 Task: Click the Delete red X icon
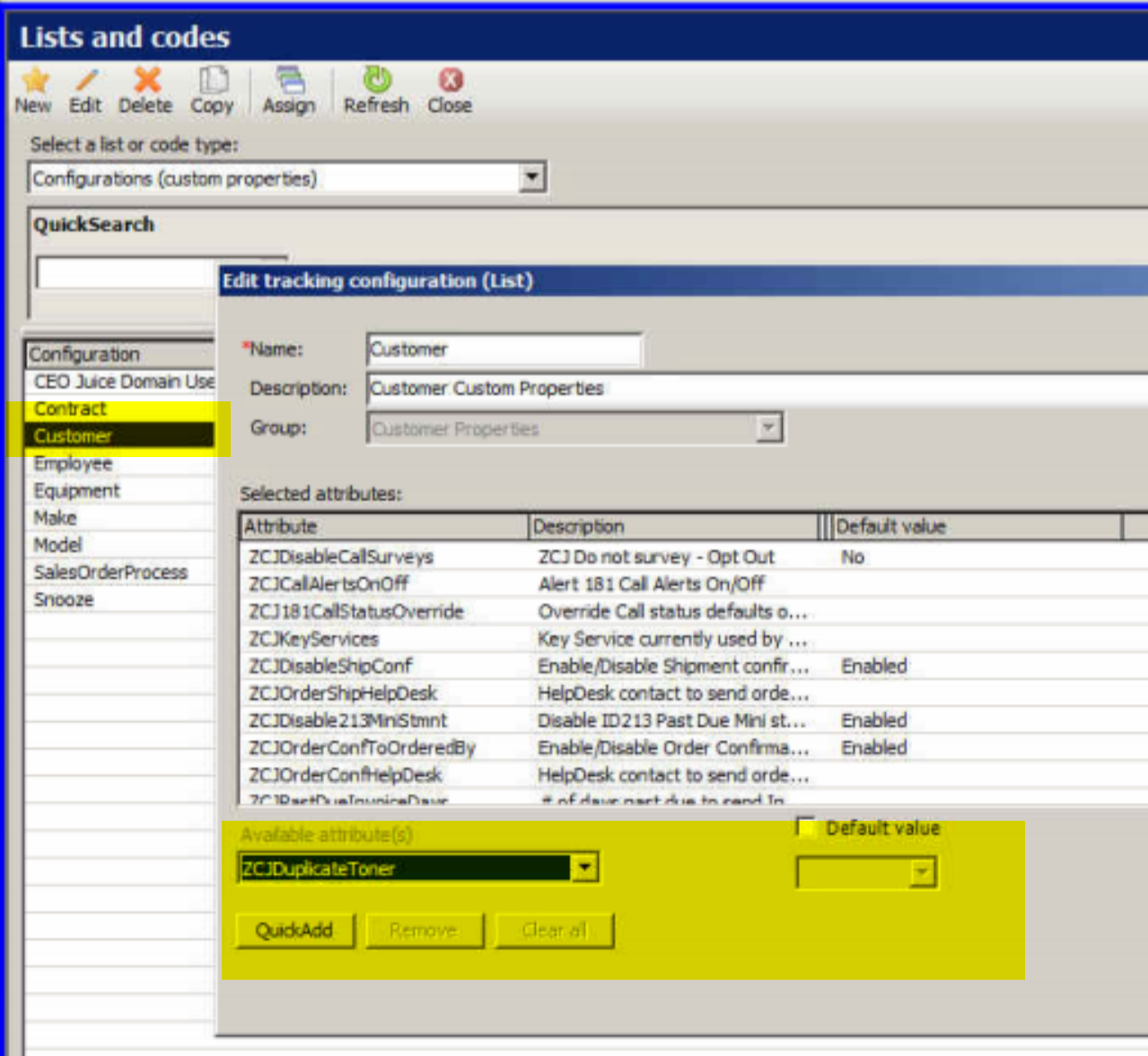coord(146,80)
